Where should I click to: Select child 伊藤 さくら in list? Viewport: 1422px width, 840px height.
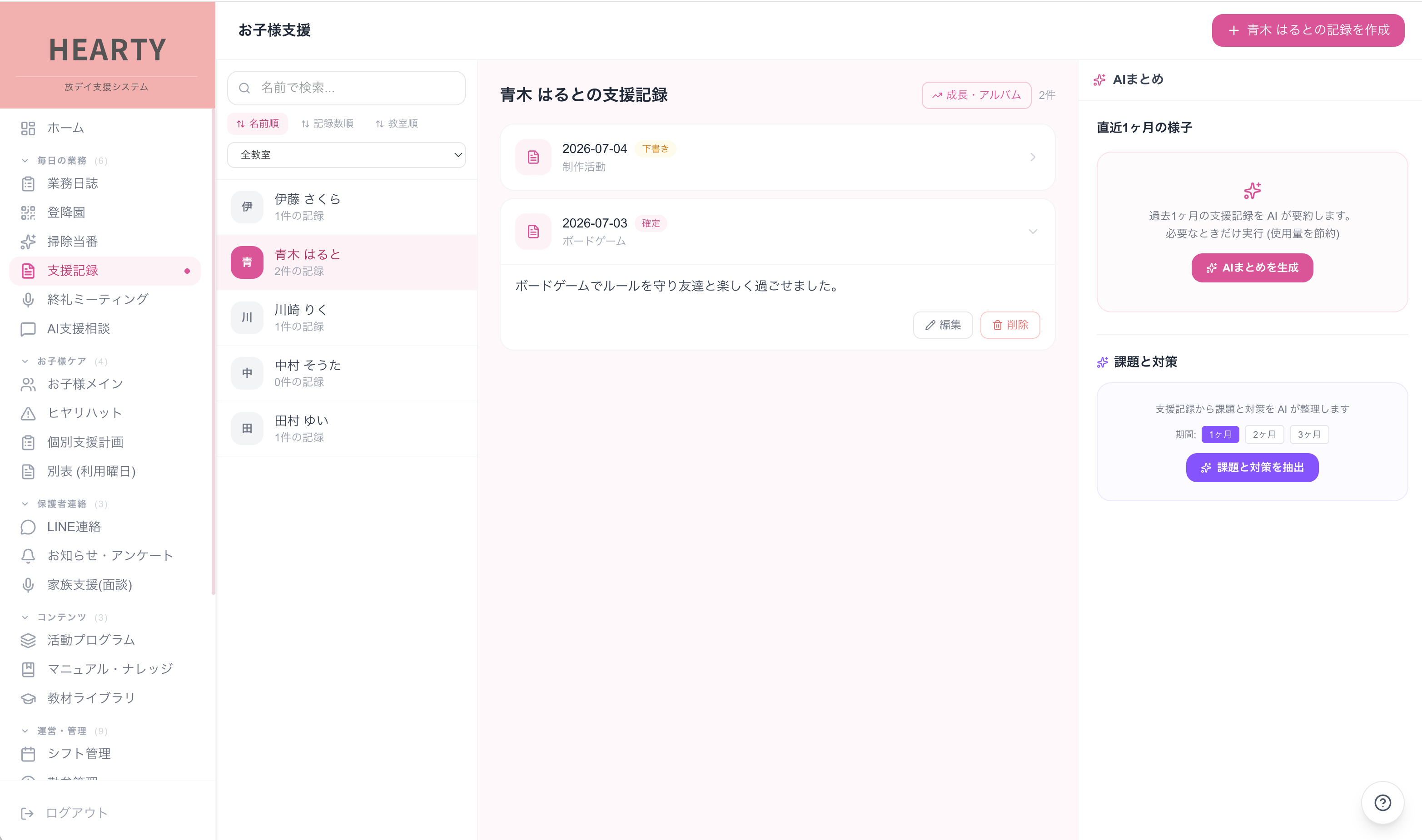[x=347, y=207]
